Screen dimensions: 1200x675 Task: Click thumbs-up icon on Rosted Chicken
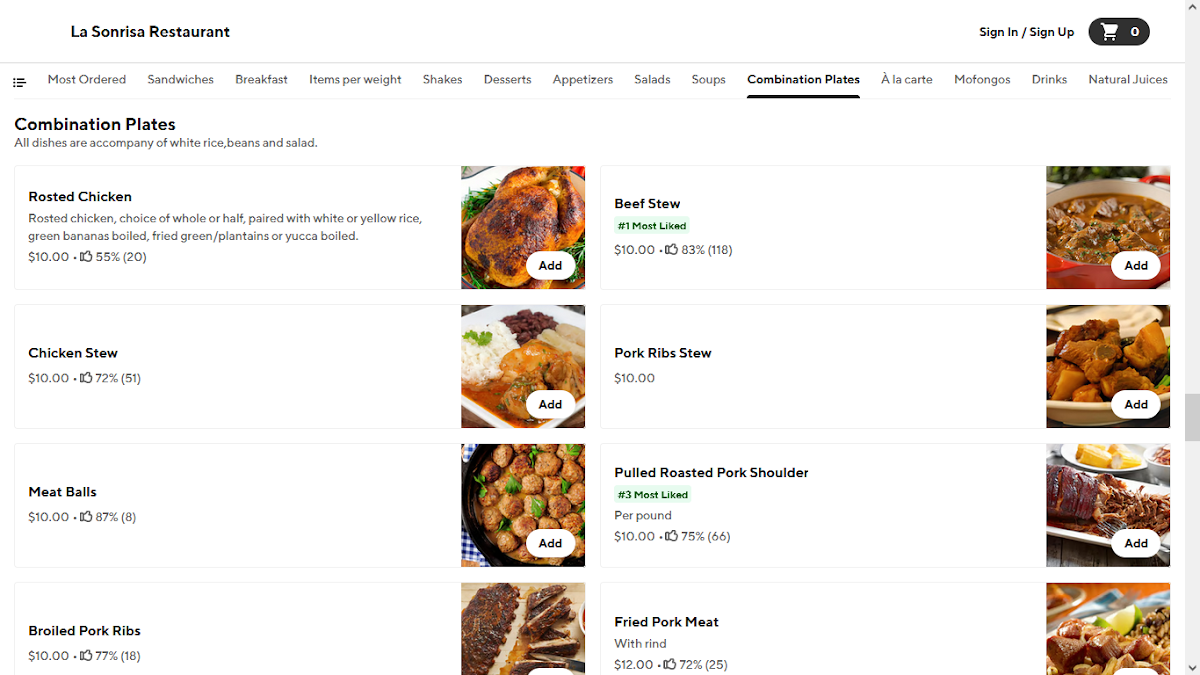point(86,257)
